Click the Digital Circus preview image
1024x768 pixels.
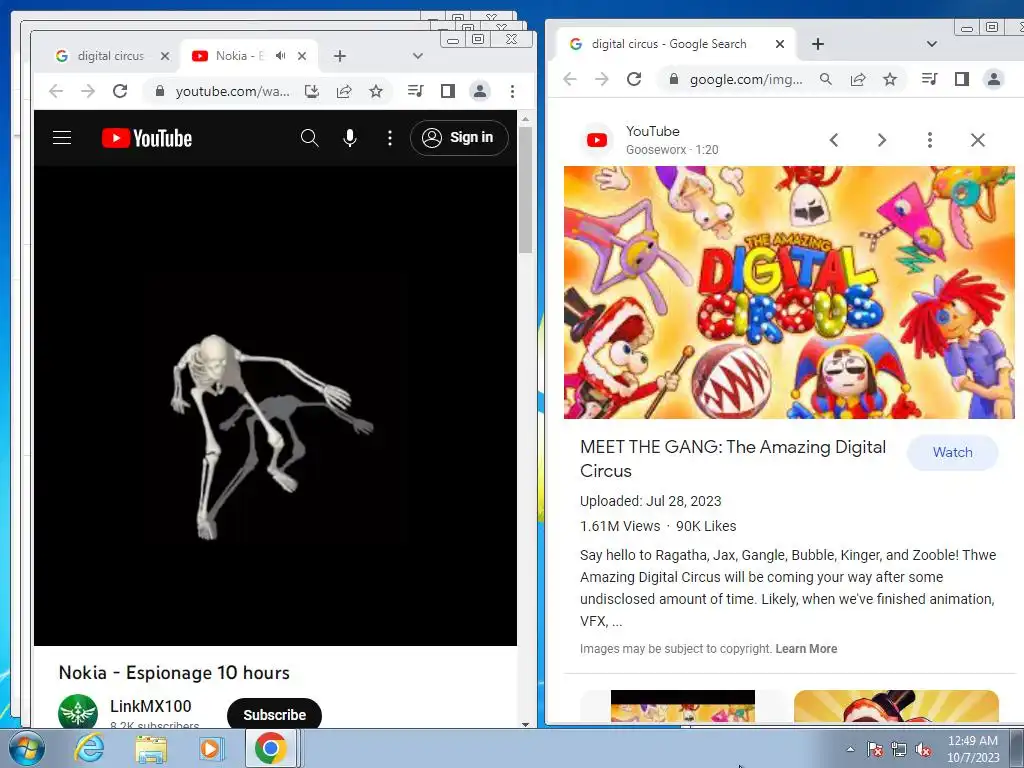(789, 292)
